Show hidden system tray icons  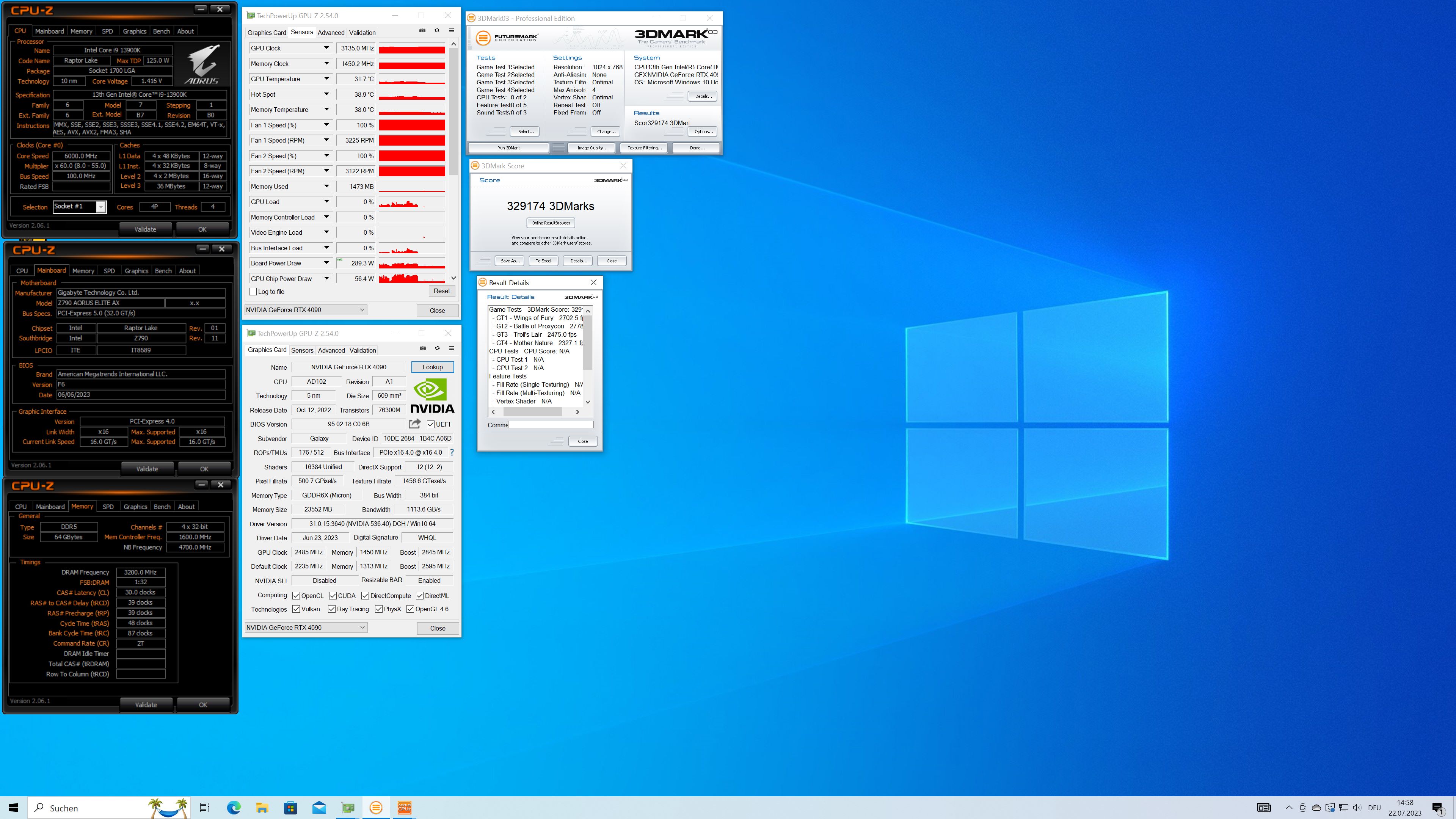tap(1289, 808)
